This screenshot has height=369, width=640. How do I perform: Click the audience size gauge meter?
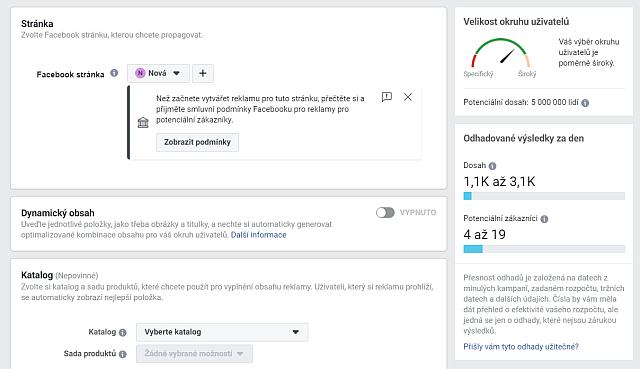[500, 53]
